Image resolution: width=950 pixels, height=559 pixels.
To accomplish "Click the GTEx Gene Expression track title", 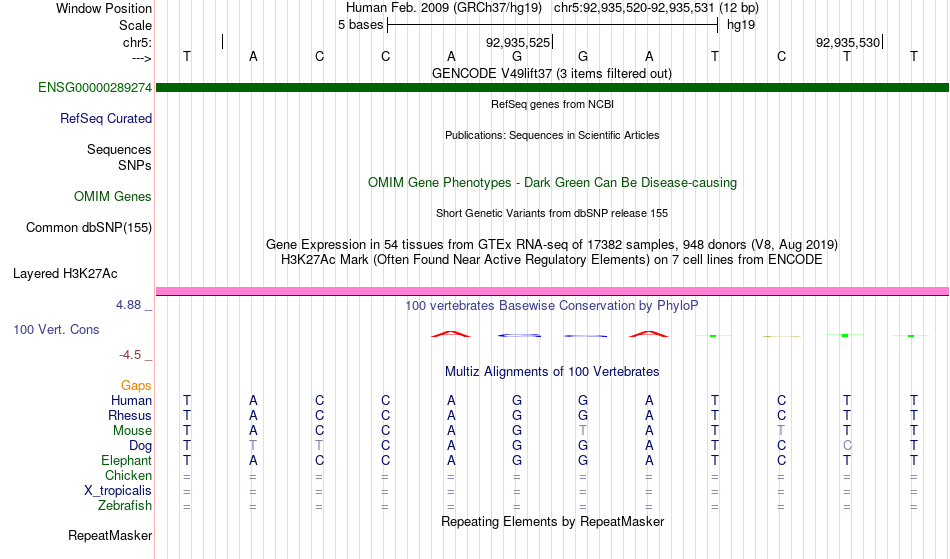I will [551, 245].
